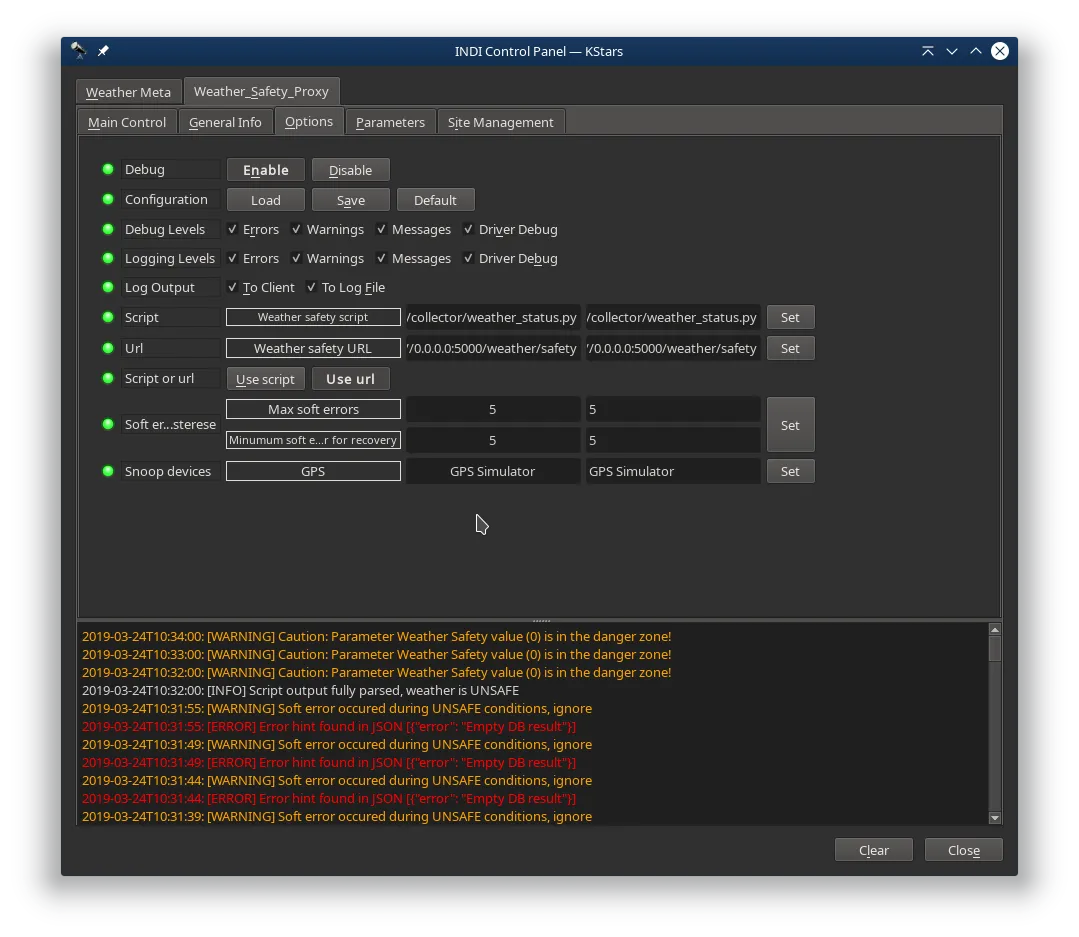
Task: Click scroll up arrow in log panel
Action: (x=994, y=629)
